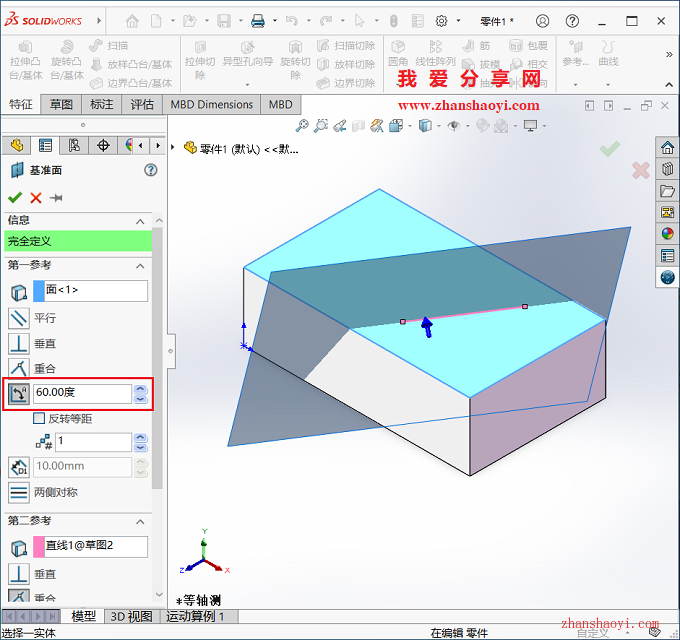Screen dimensions: 680x640
Task: Open the 草图 tab
Action: (x=61, y=104)
